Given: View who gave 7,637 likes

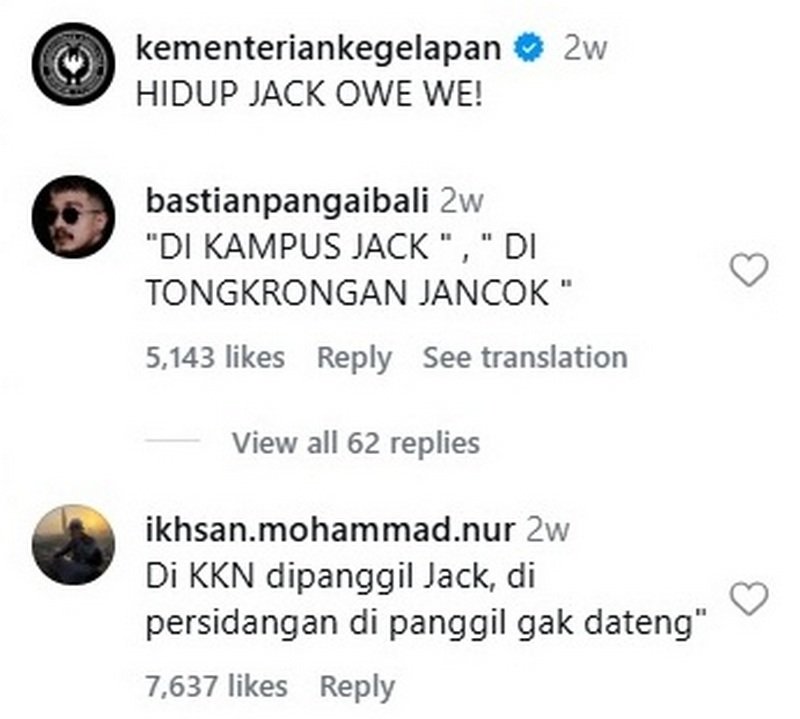Looking at the screenshot, I should 216,685.
